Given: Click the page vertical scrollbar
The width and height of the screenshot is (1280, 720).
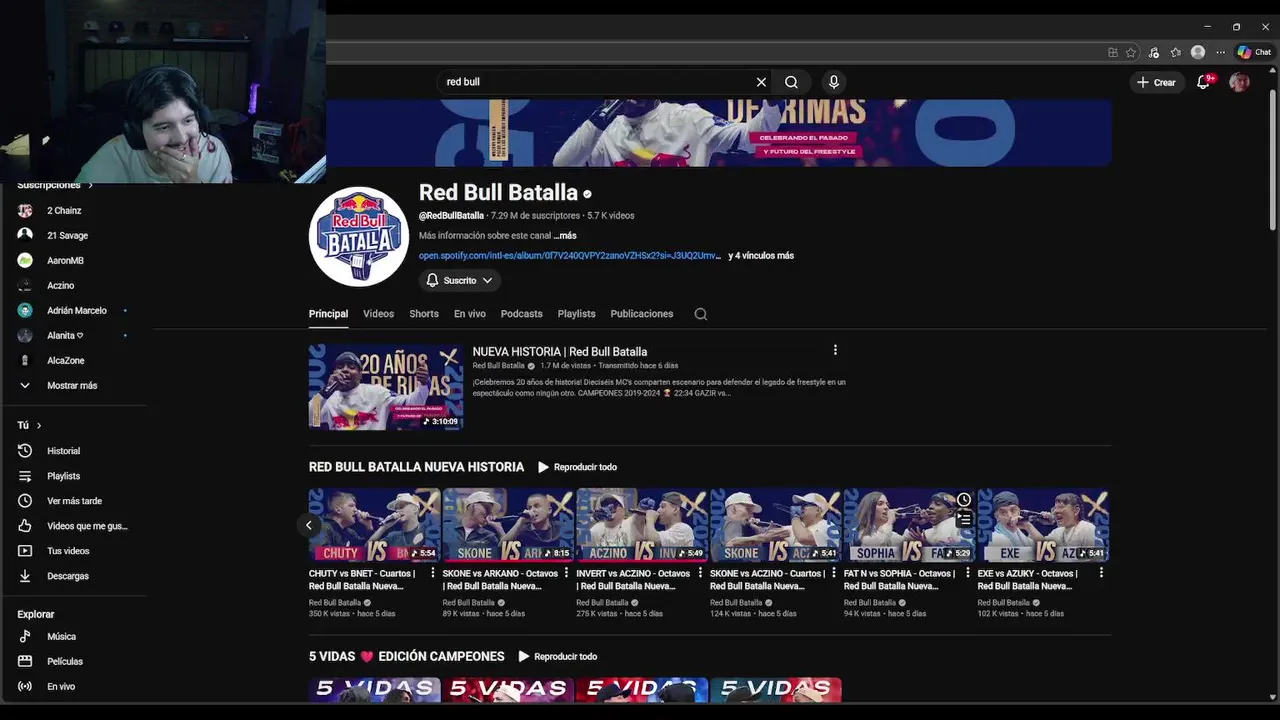Looking at the screenshot, I should pos(1272,160).
